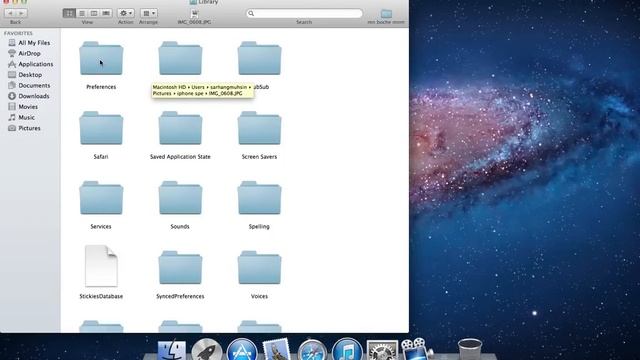Screen dimensions: 640x360
Task: Go back with the Back arrow
Action: (x=10, y=13)
